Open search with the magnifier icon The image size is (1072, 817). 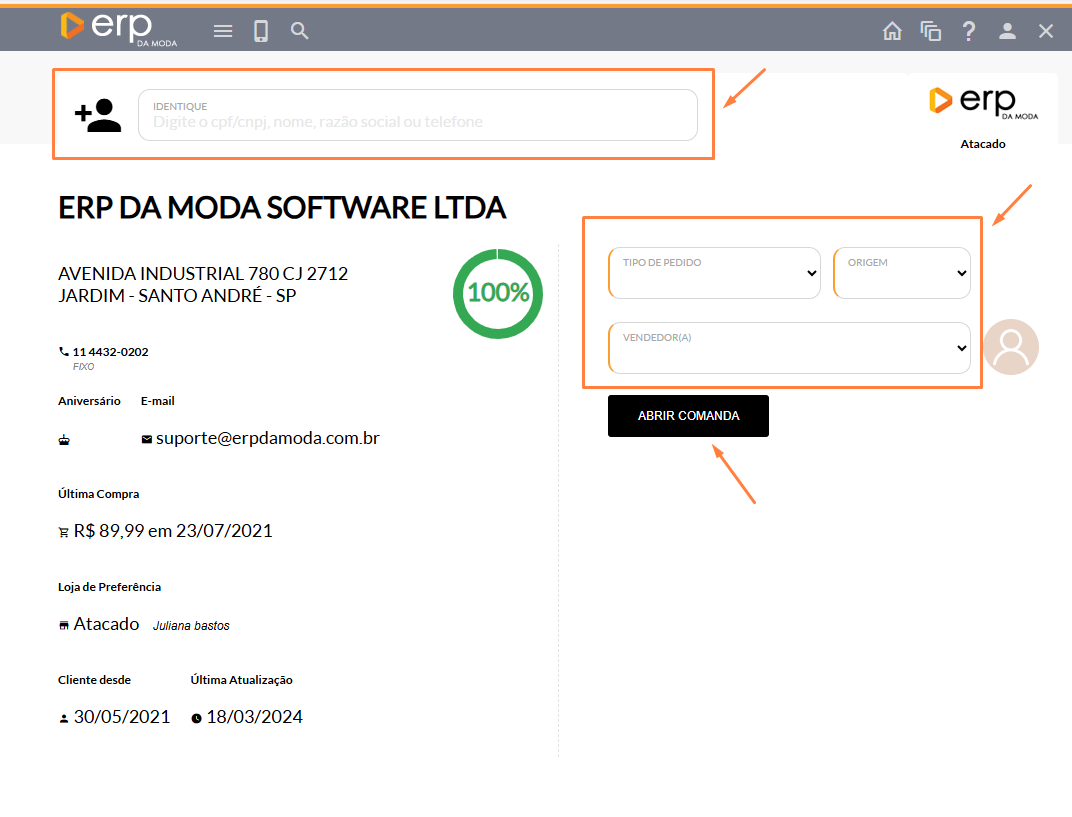[x=299, y=31]
